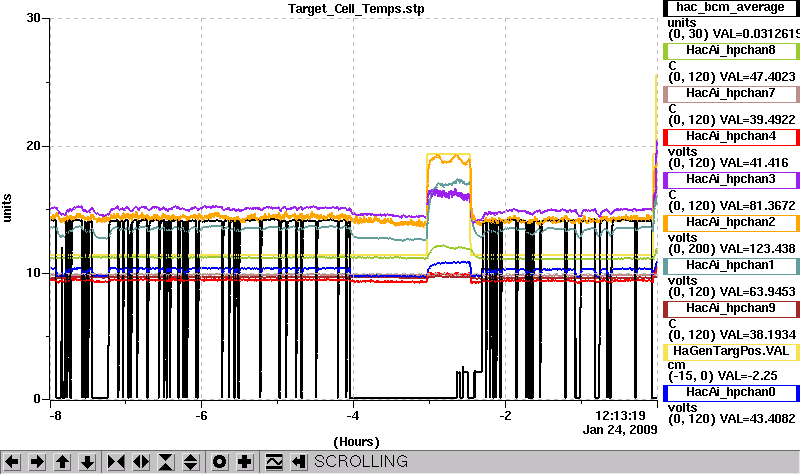Pan the plot right with the right arrow
The width and height of the screenshot is (800, 474).
[x=37, y=462]
